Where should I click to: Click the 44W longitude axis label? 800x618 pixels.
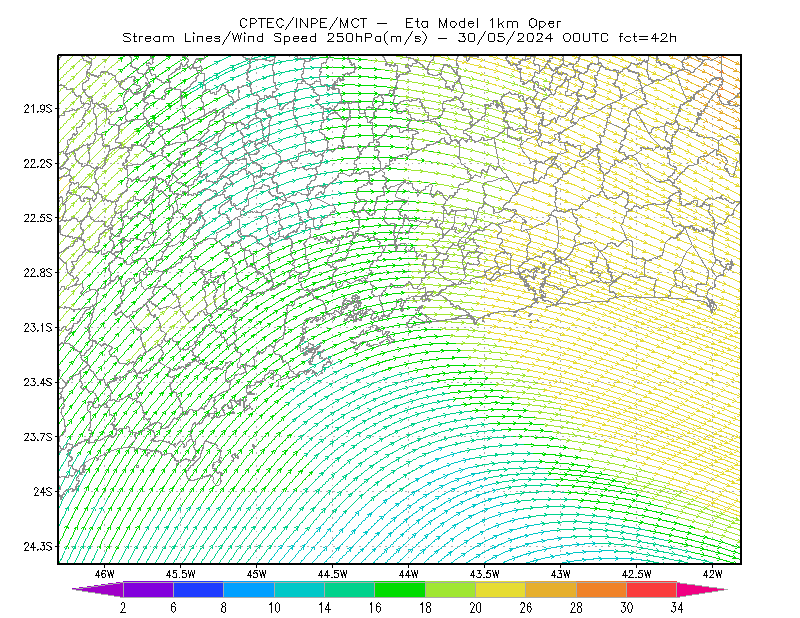(x=409, y=574)
